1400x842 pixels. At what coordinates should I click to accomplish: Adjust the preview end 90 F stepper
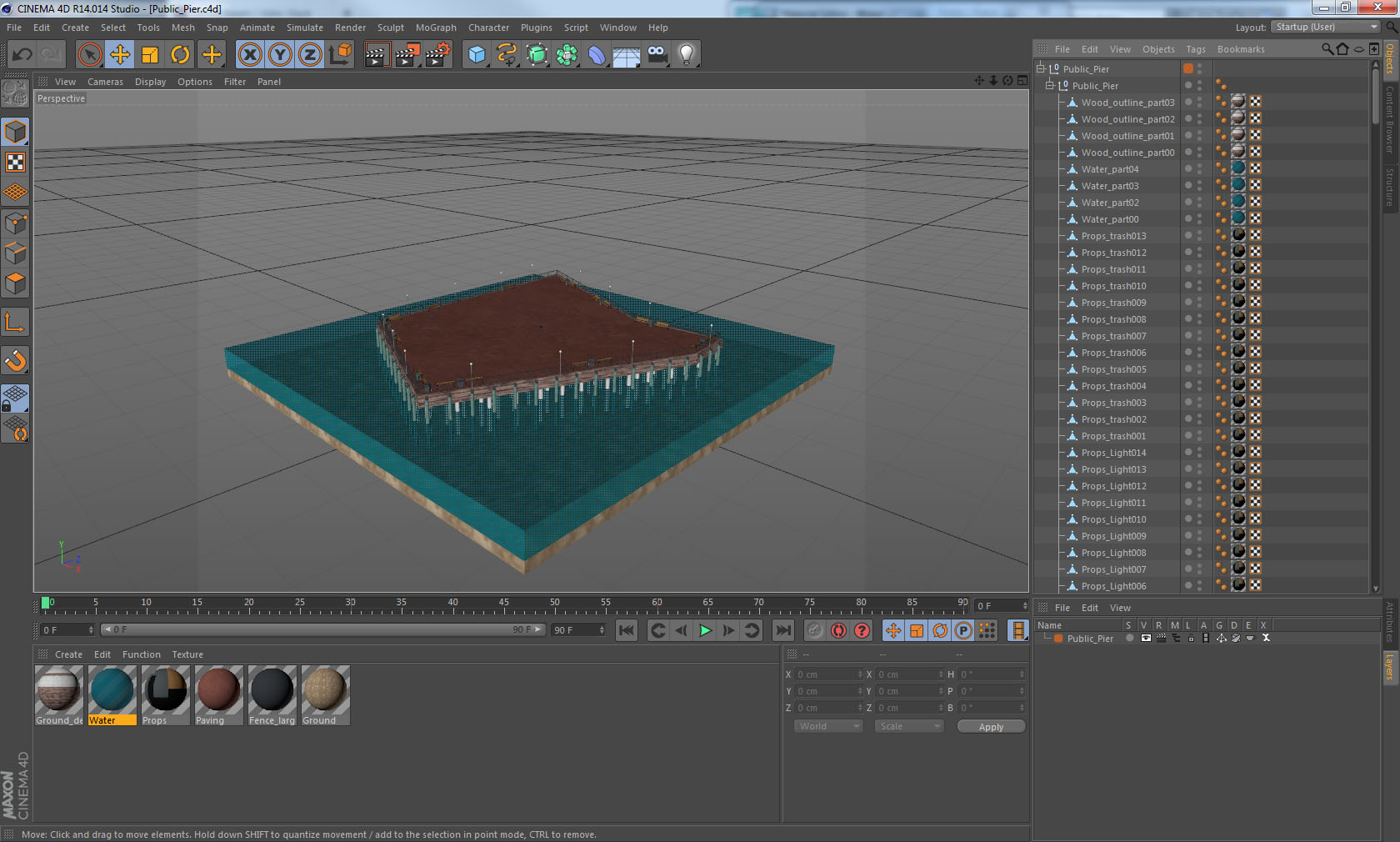601,630
